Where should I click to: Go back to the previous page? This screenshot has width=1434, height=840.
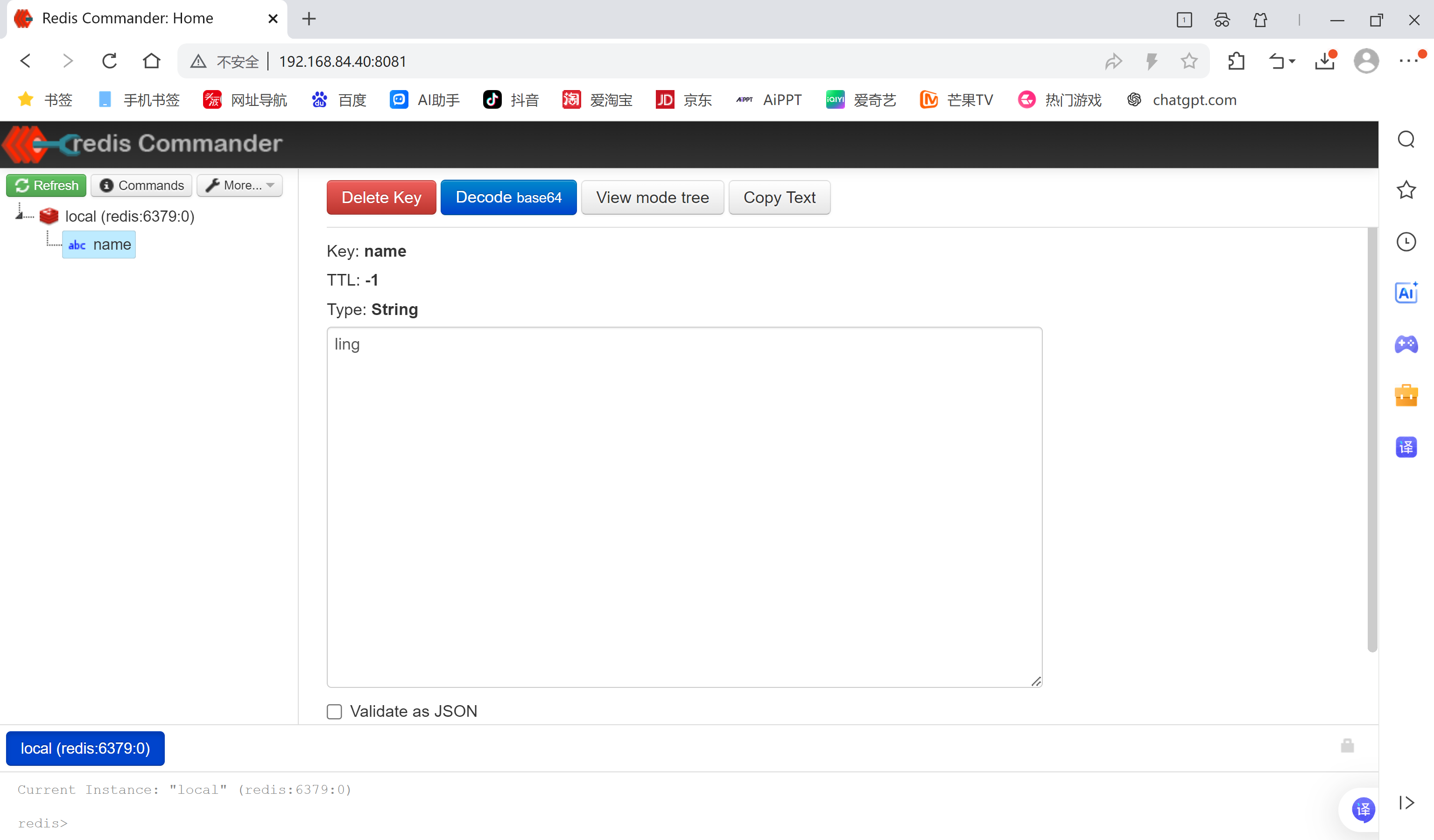point(26,61)
